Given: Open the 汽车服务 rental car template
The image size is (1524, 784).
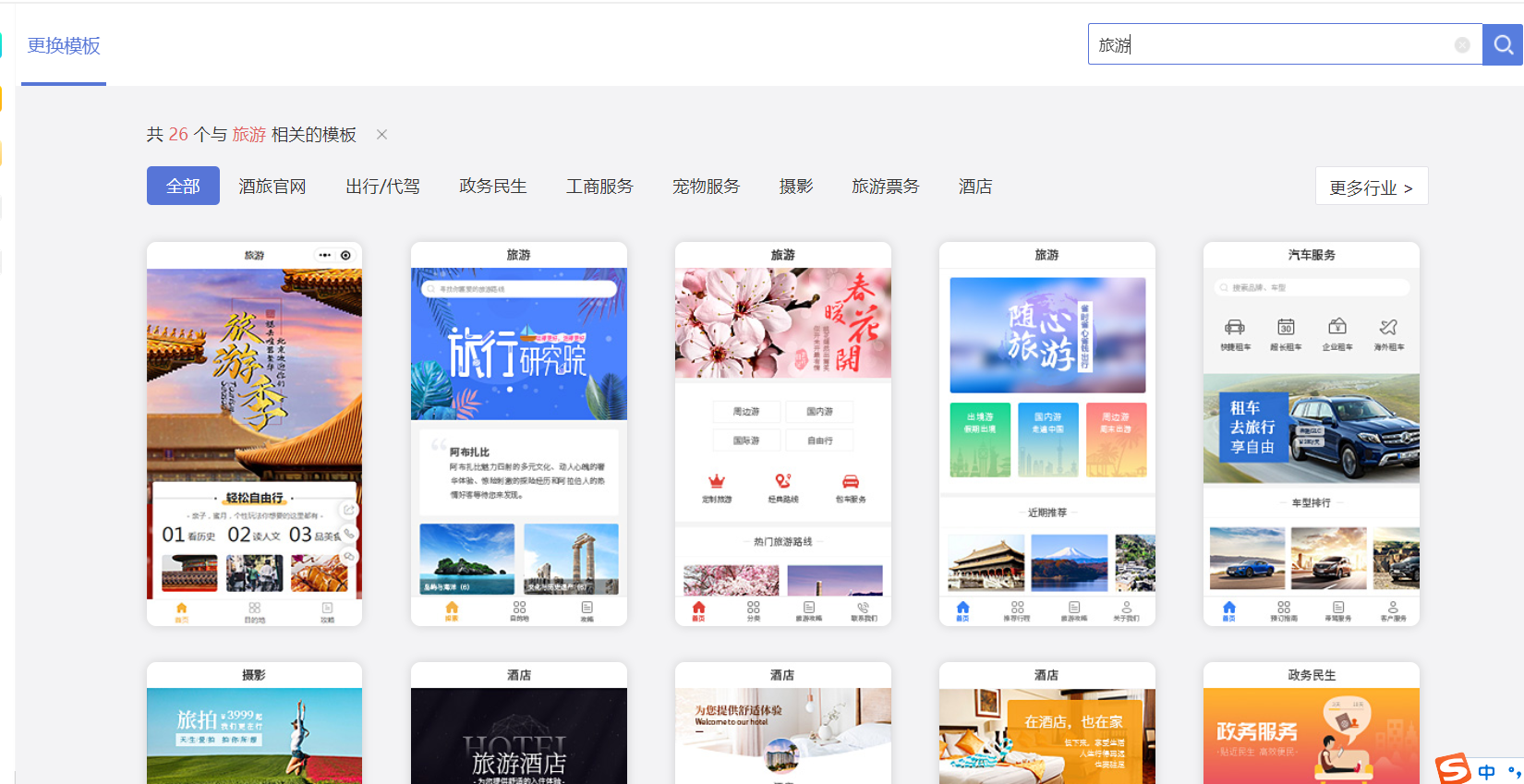Looking at the screenshot, I should 1312,434.
